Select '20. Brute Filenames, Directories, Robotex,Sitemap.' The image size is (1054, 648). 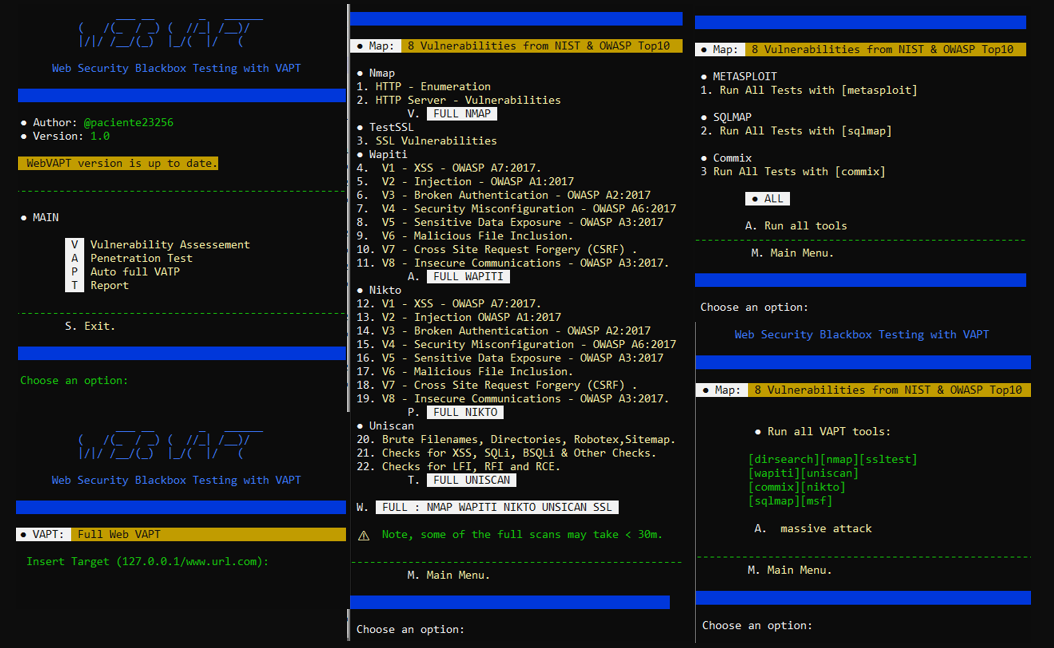[x=516, y=440]
